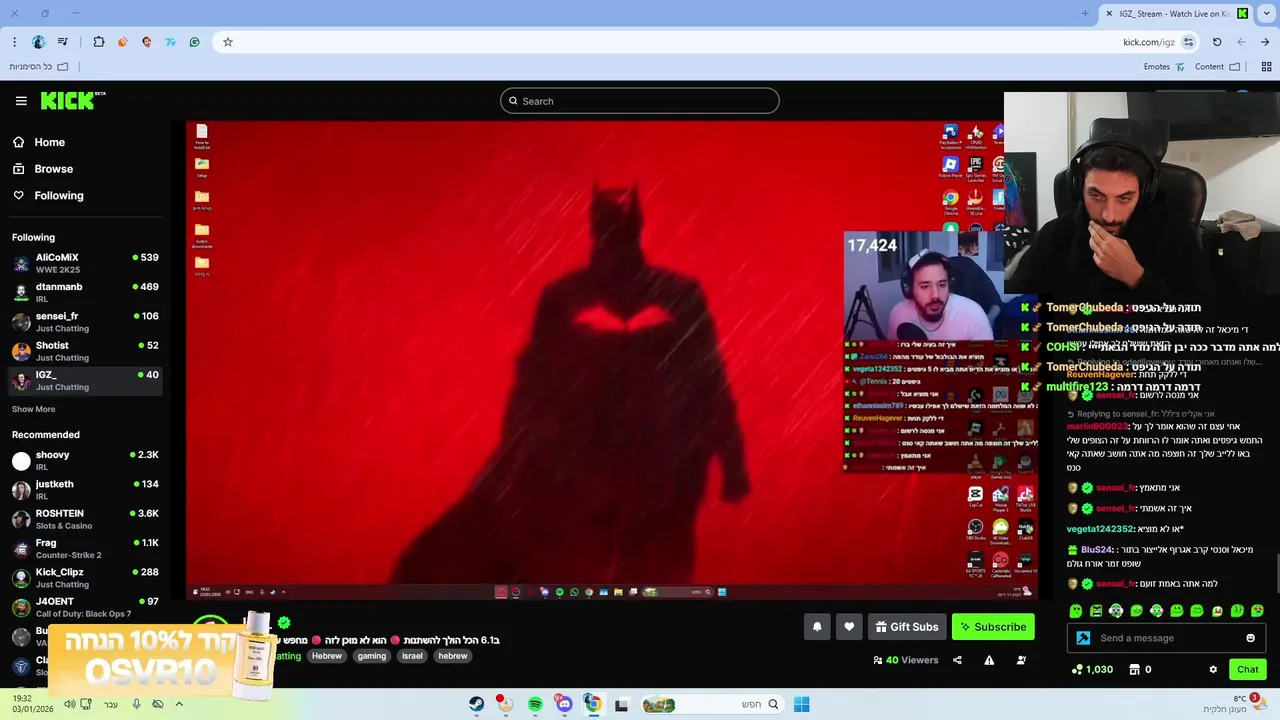This screenshot has height=720, width=1280.
Task: Select the first green quick emote
Action: point(1076,611)
